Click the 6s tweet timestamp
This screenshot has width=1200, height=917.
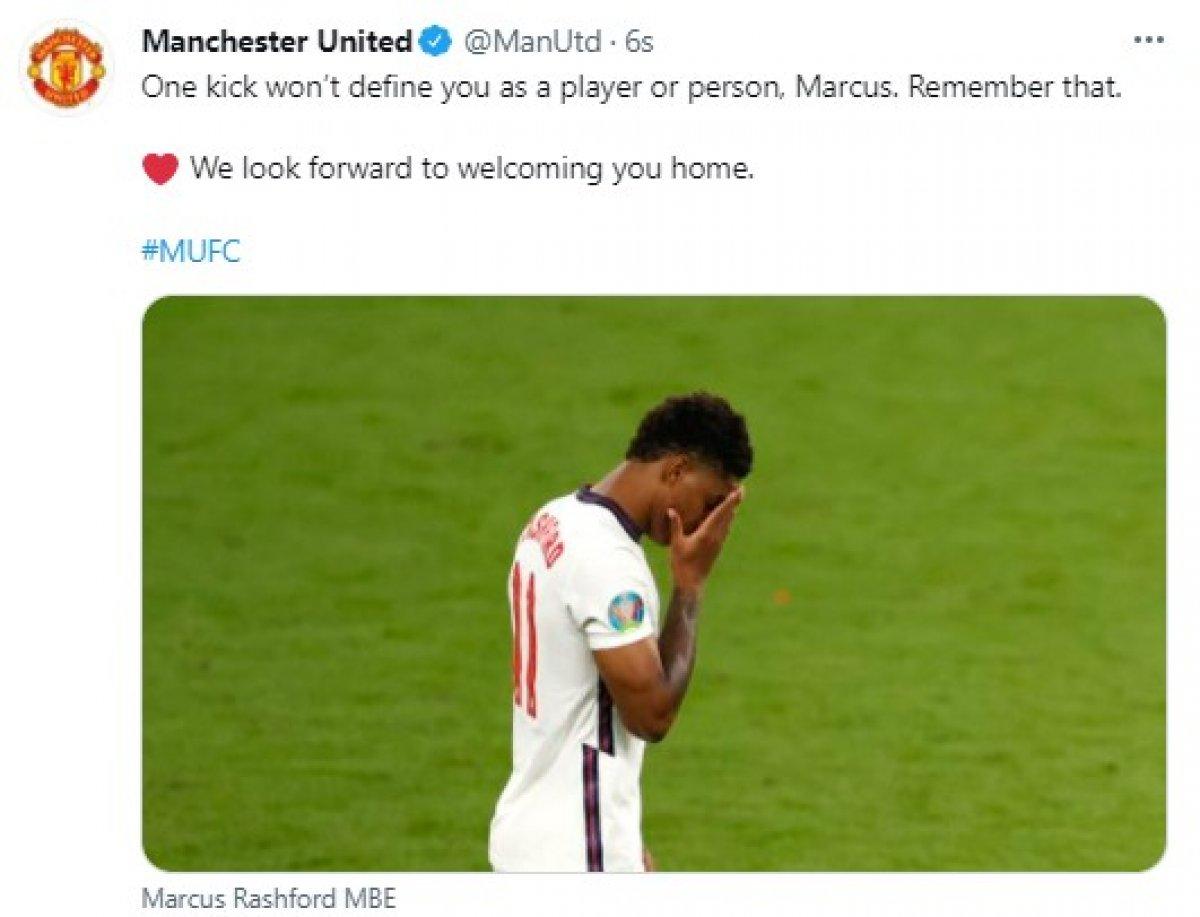click(638, 42)
